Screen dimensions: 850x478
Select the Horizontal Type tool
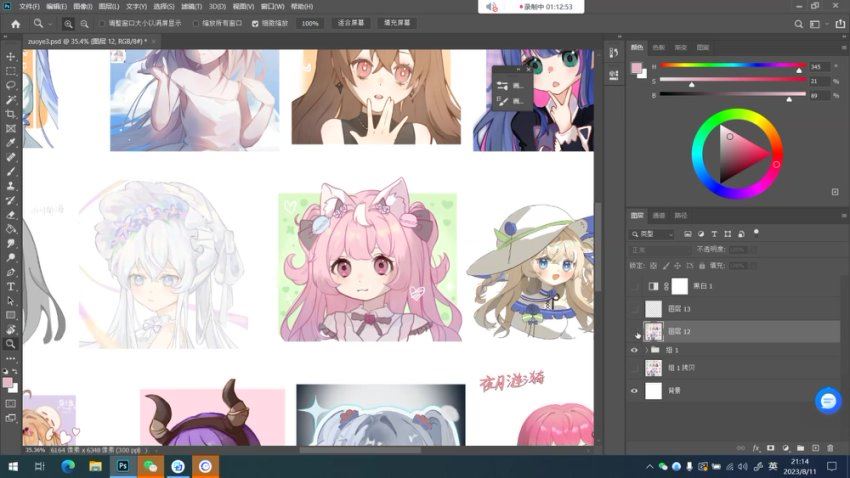(10, 286)
